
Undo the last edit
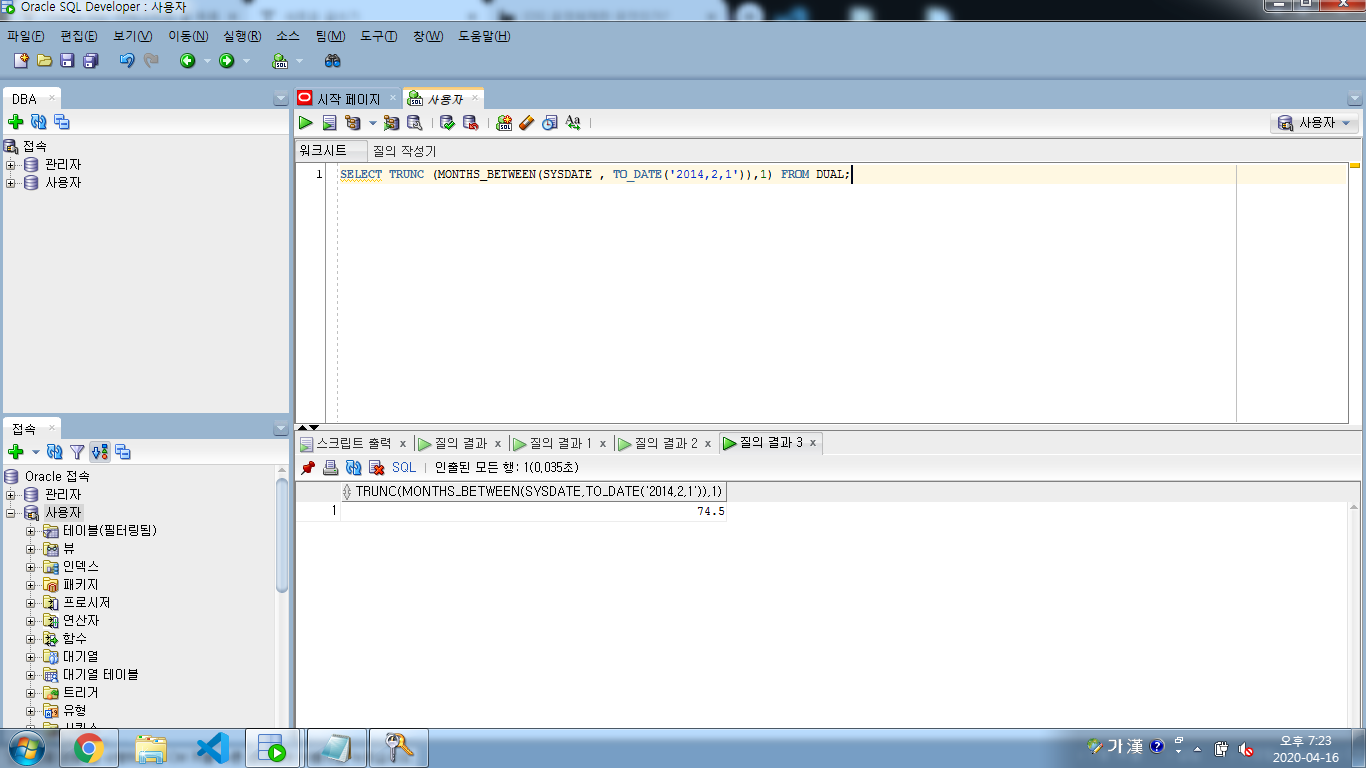126,61
